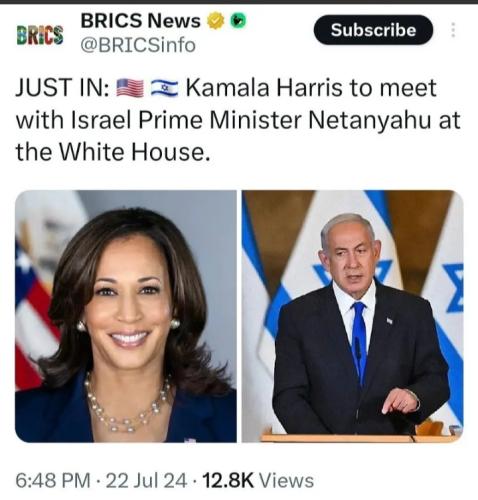Subscribe to BRICS News

click(x=373, y=30)
